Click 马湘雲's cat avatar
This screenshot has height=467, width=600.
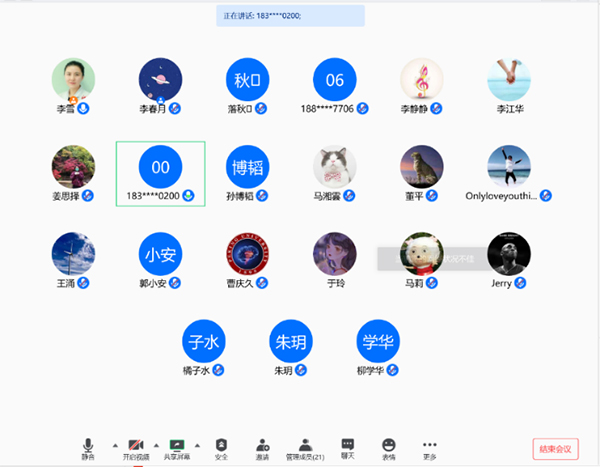pos(335,166)
